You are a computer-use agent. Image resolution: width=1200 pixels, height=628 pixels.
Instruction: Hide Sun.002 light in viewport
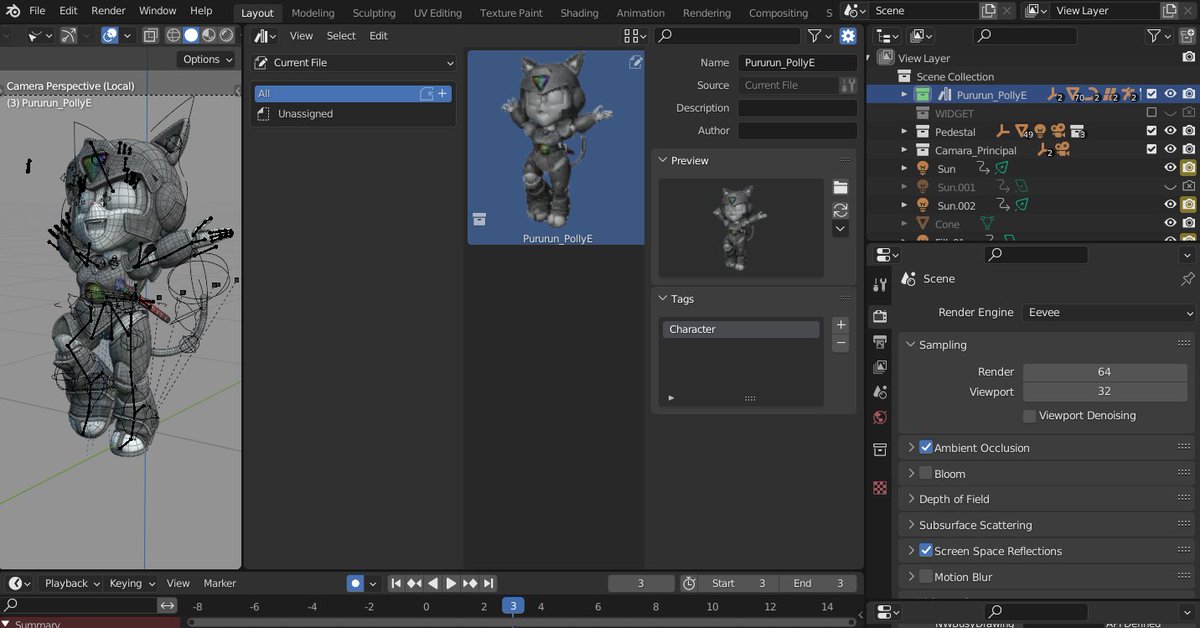1170,205
